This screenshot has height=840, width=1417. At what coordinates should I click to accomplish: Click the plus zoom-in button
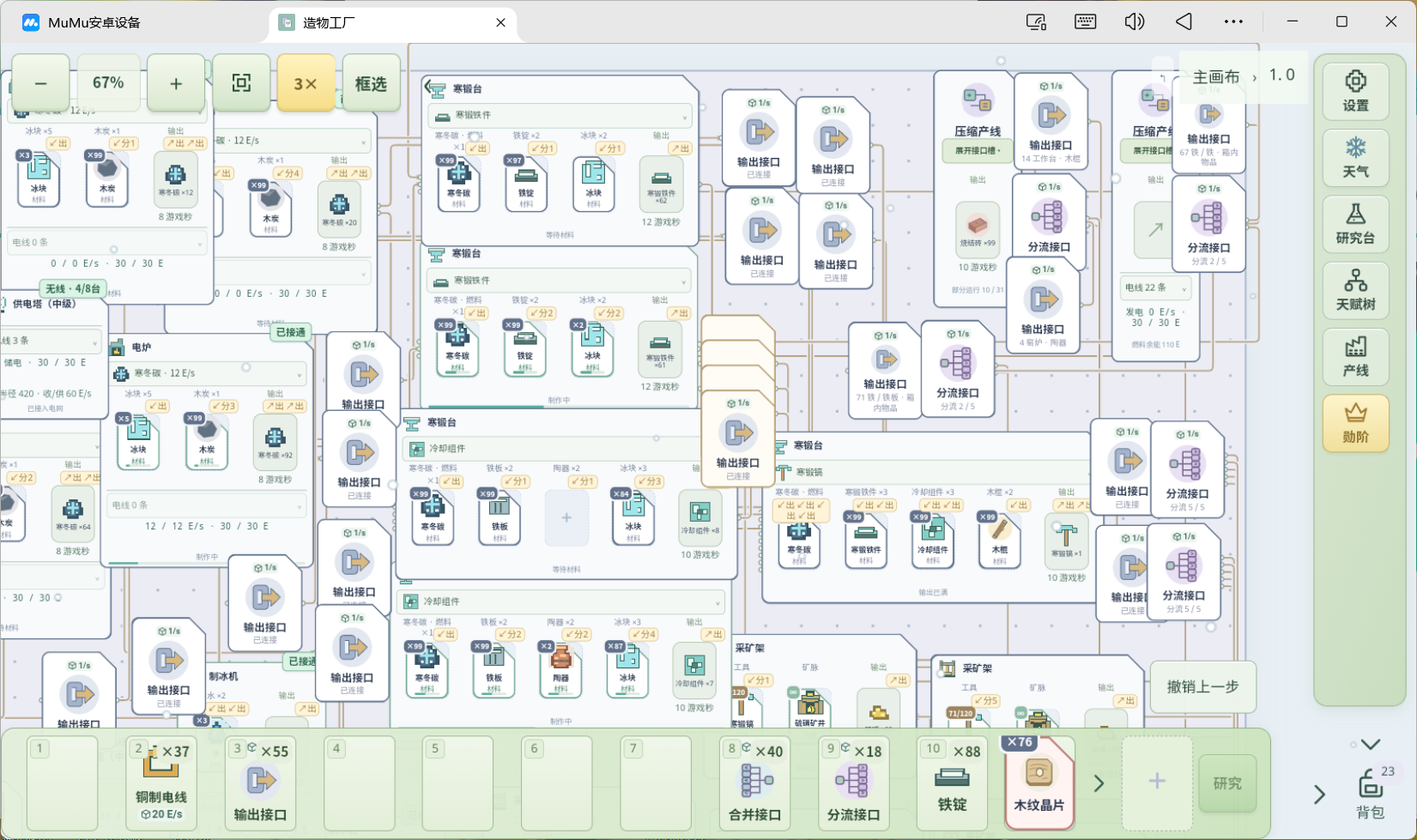176,83
